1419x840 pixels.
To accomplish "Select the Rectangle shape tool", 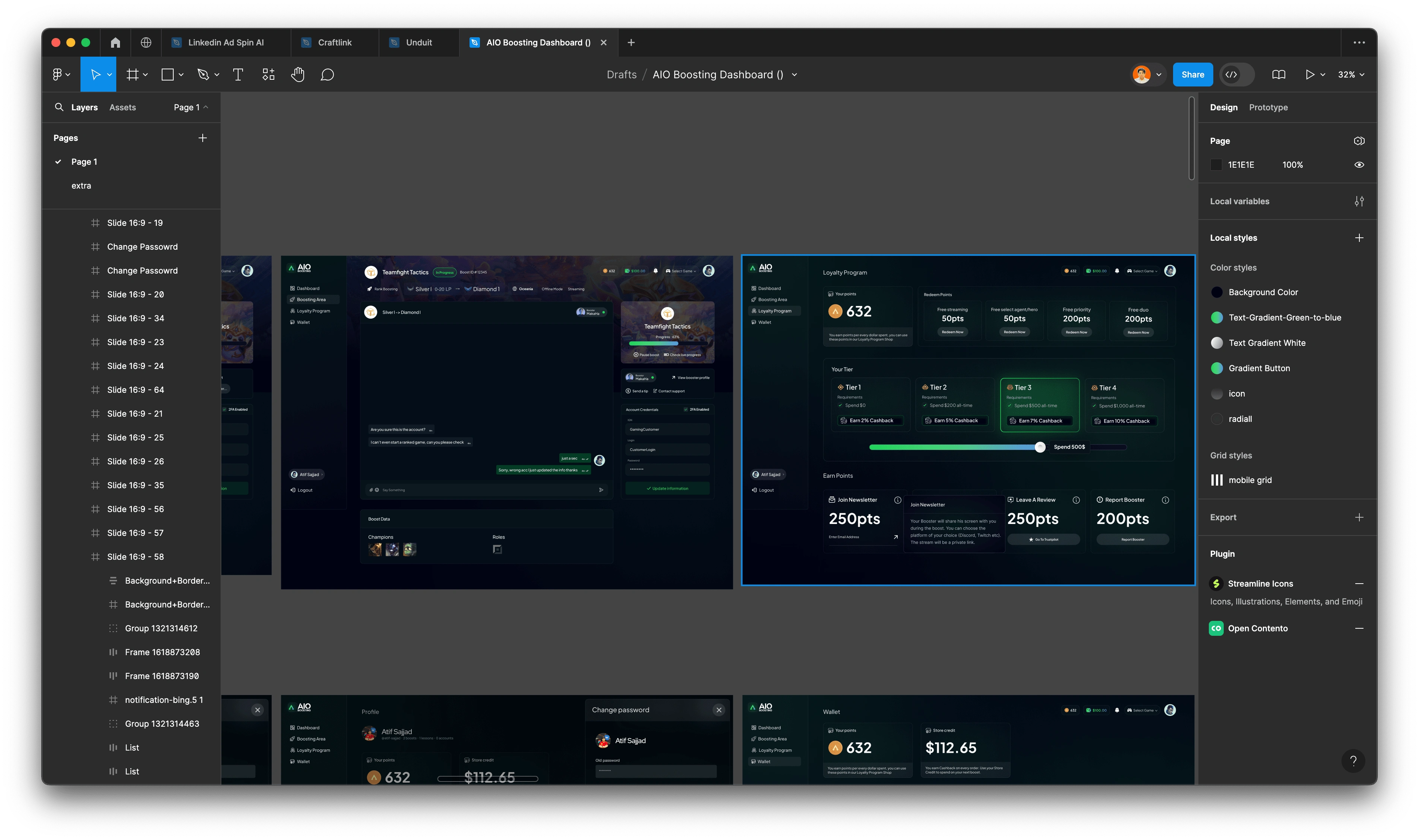I will 168,75.
